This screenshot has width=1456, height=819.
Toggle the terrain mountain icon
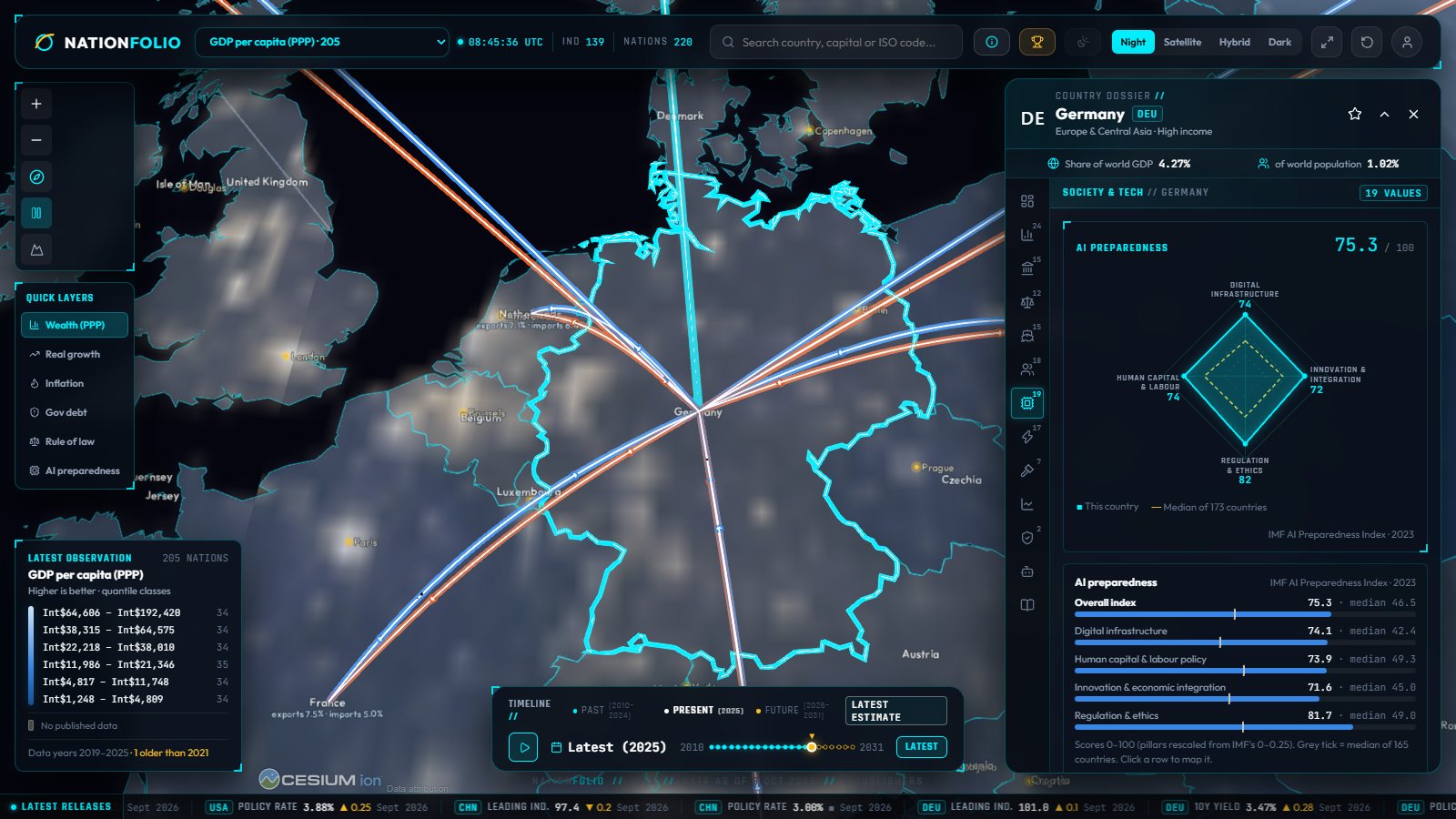36,249
